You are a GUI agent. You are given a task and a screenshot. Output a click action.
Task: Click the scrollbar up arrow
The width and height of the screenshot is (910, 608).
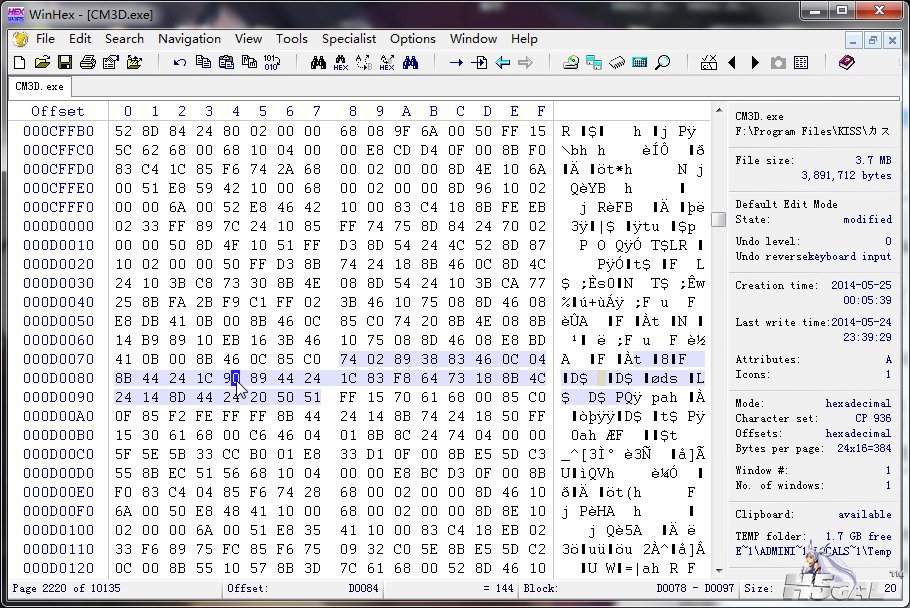[719, 110]
